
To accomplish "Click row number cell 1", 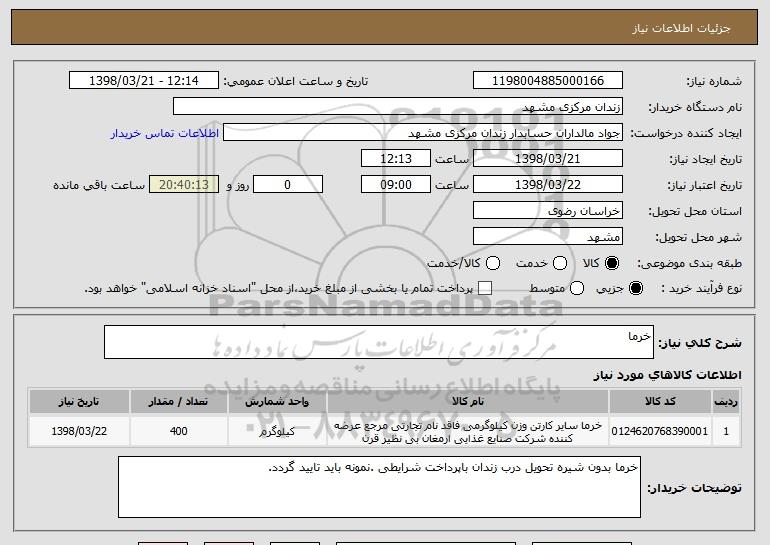I will click(726, 431).
